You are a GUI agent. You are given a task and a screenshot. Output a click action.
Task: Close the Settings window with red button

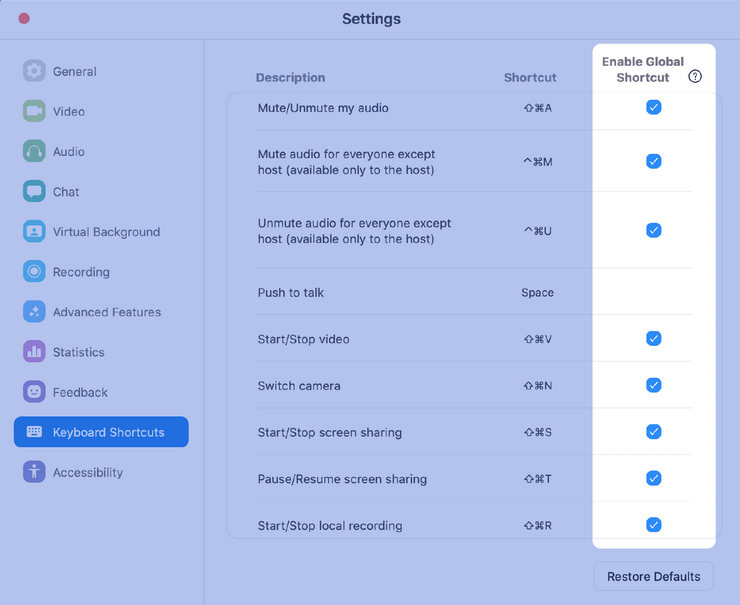click(x=24, y=18)
